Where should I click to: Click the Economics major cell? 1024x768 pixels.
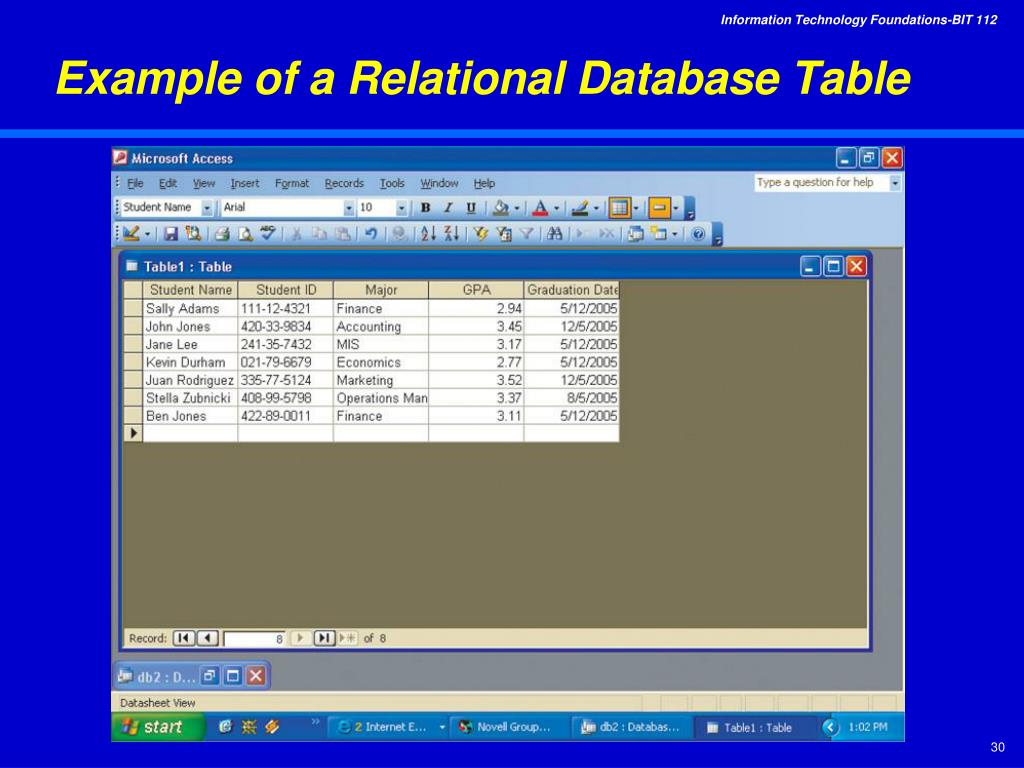[381, 362]
